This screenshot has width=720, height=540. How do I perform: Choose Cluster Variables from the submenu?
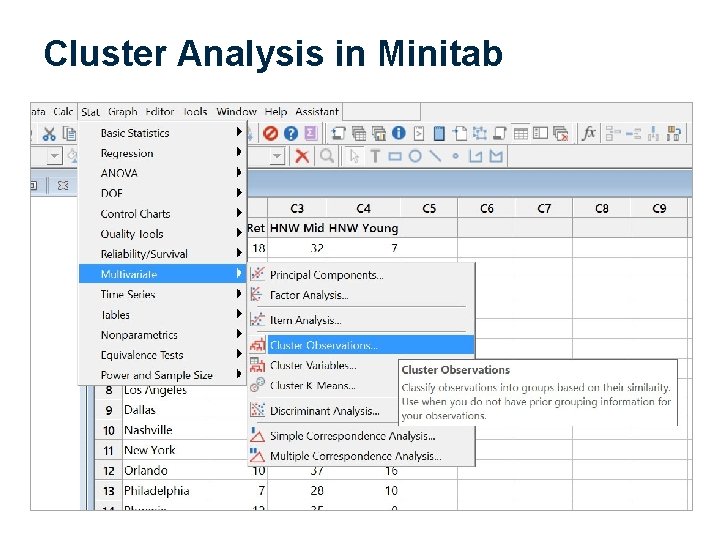tap(323, 365)
